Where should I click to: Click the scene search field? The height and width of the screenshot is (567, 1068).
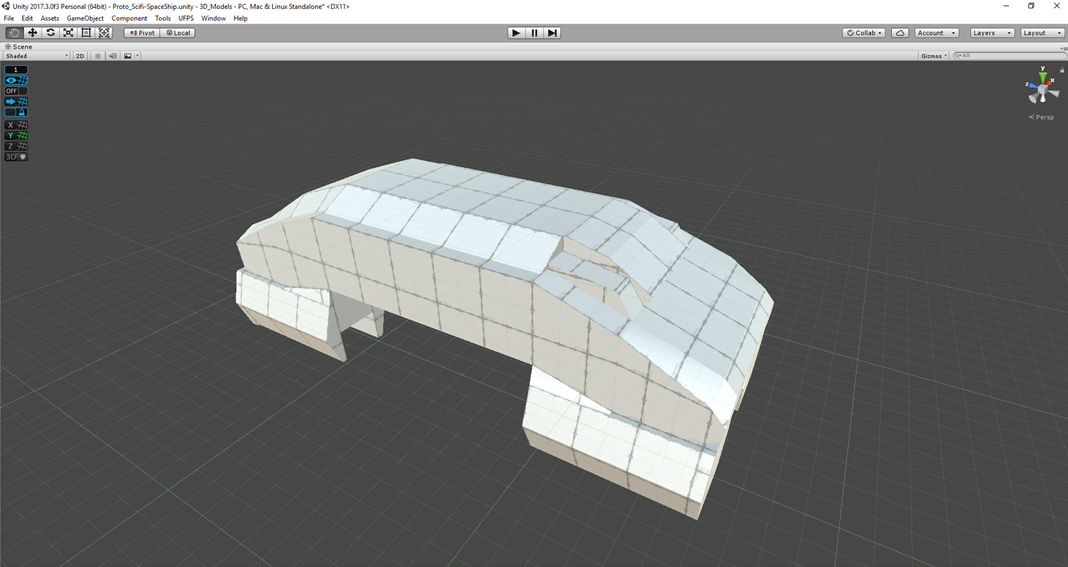click(1007, 56)
